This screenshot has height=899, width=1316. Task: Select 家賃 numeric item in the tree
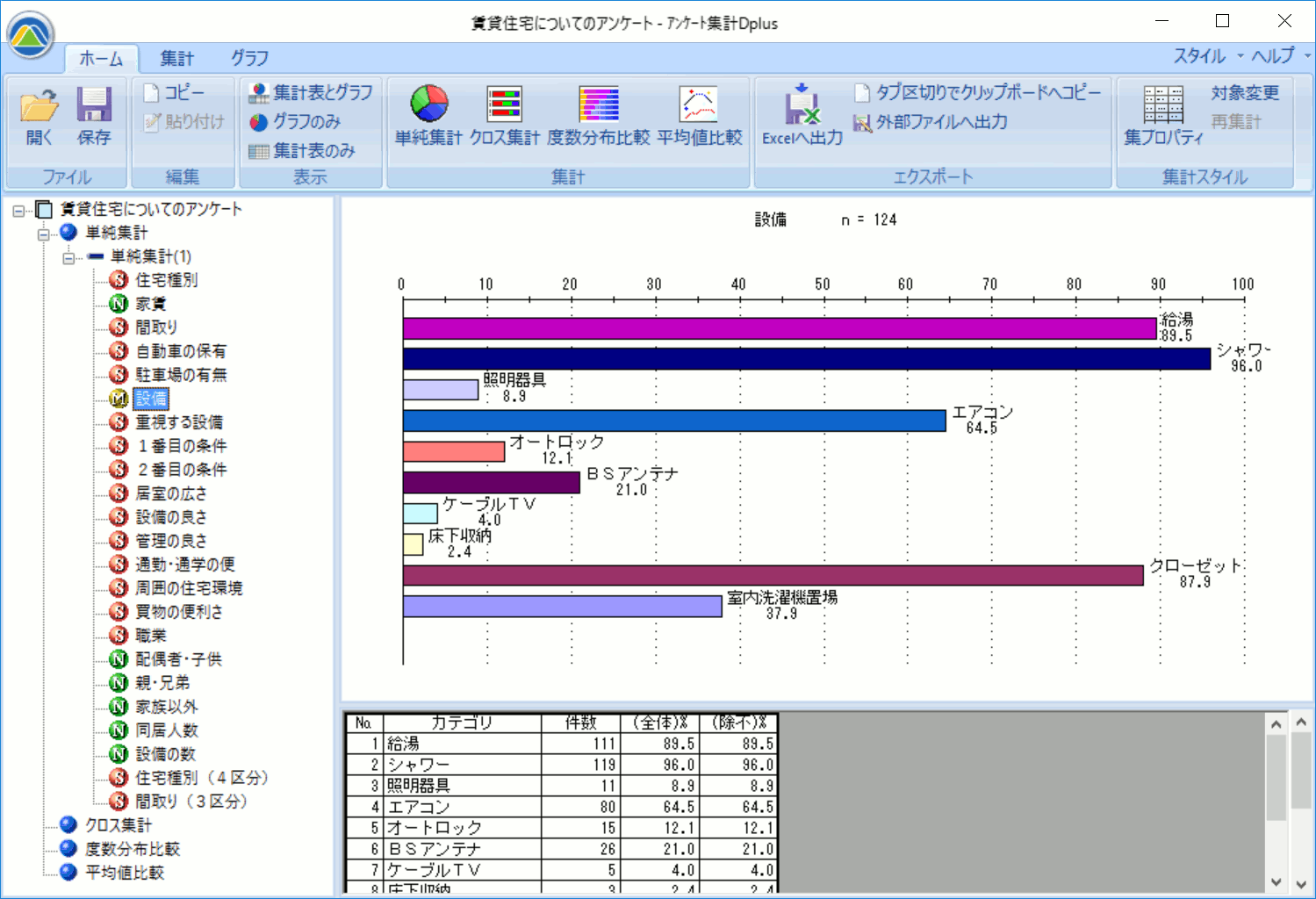point(150,304)
